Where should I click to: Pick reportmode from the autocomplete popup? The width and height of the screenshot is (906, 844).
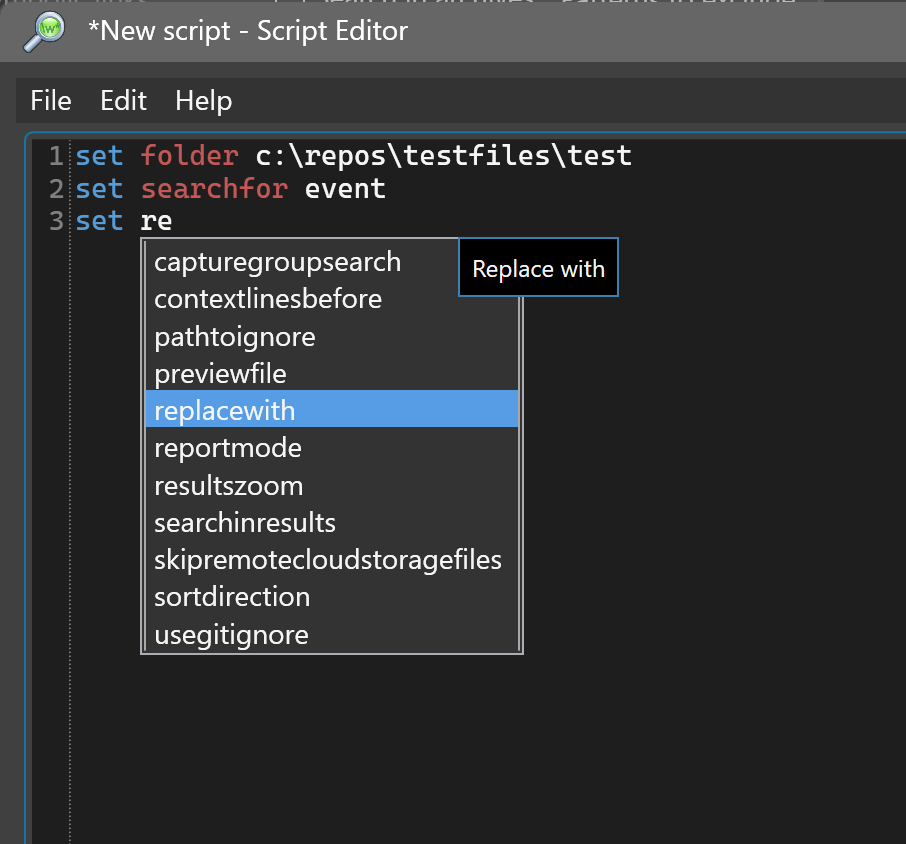pyautogui.click(x=332, y=448)
